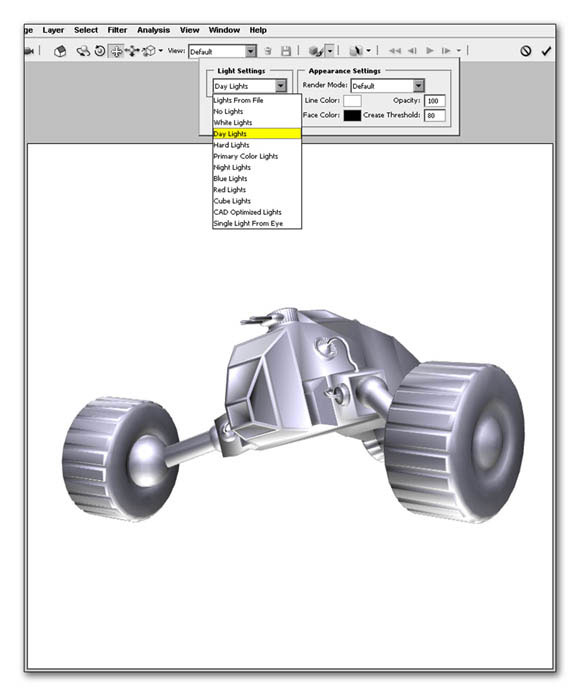Open the Window menu
580x696 pixels.
coord(224,30)
